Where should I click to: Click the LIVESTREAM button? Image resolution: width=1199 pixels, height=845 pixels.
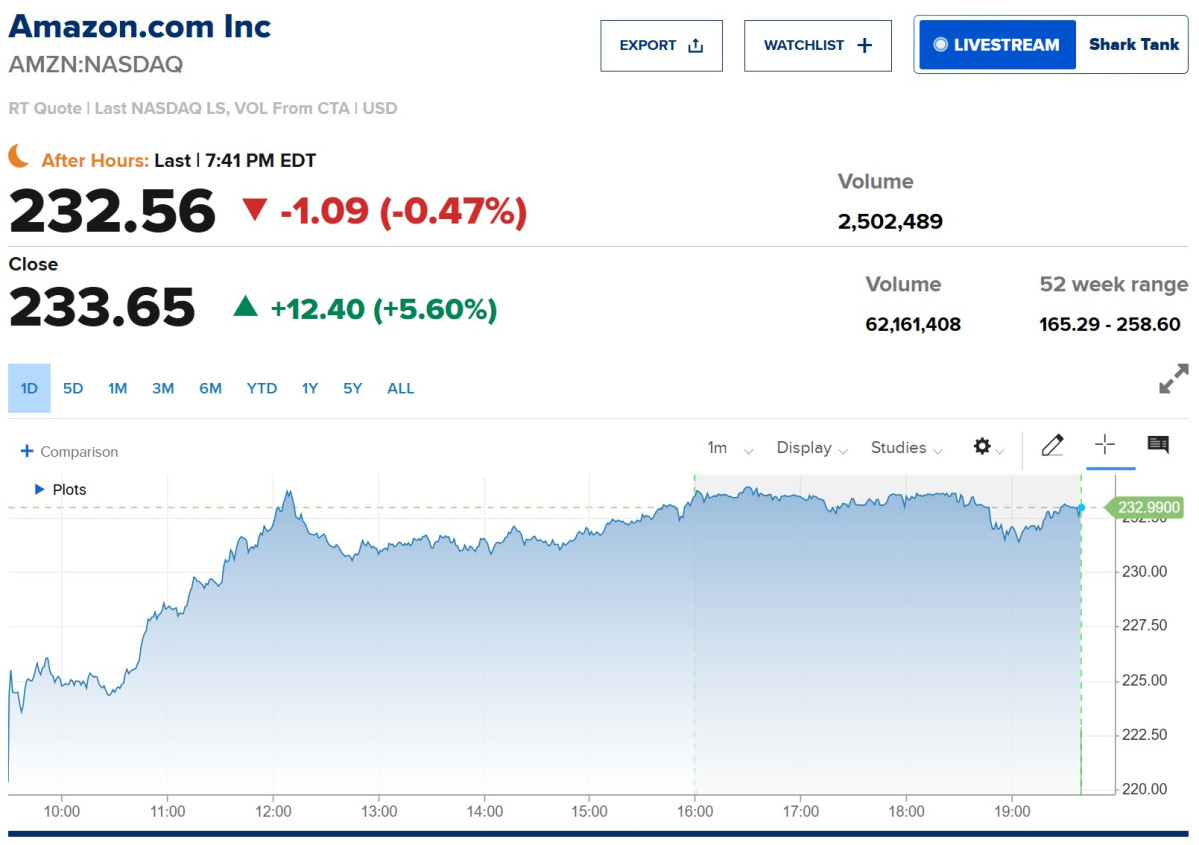pyautogui.click(x=997, y=45)
